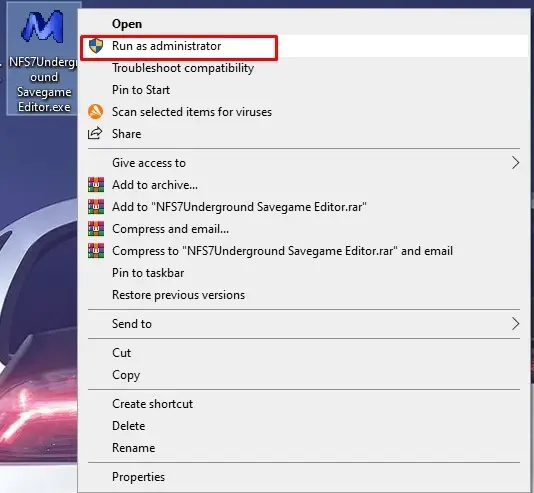Select Restore previous versions

pos(303,295)
